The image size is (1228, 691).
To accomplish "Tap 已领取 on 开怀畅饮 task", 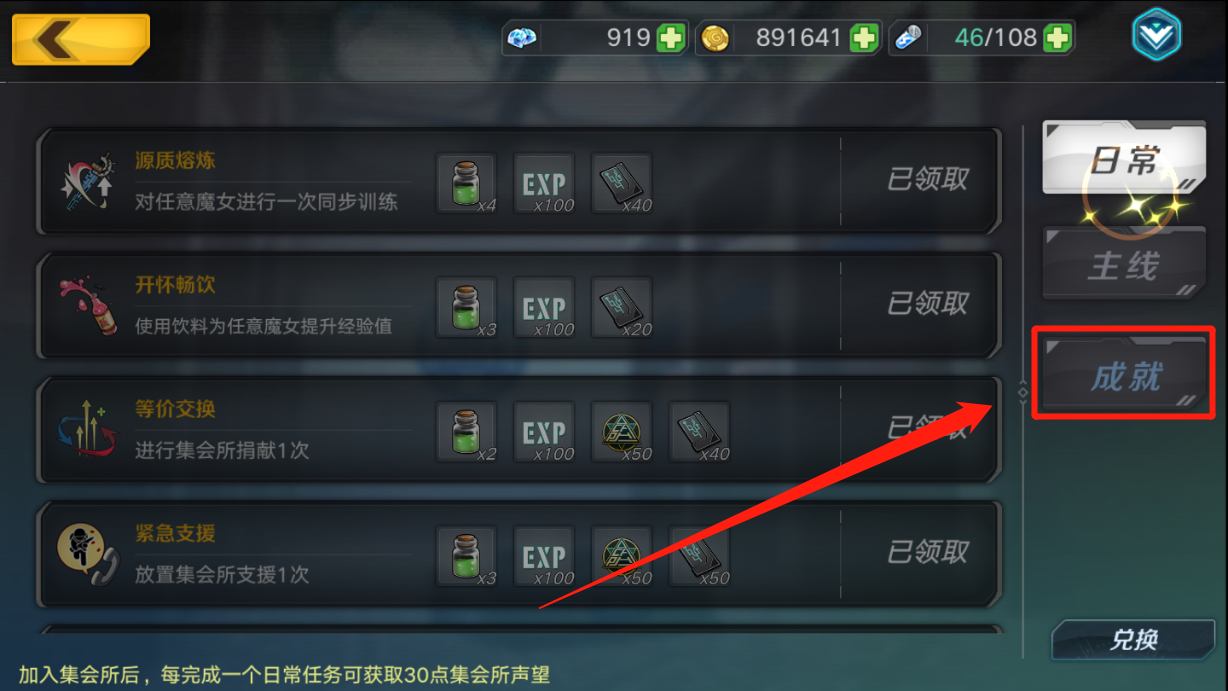I will pyautogui.click(x=928, y=303).
